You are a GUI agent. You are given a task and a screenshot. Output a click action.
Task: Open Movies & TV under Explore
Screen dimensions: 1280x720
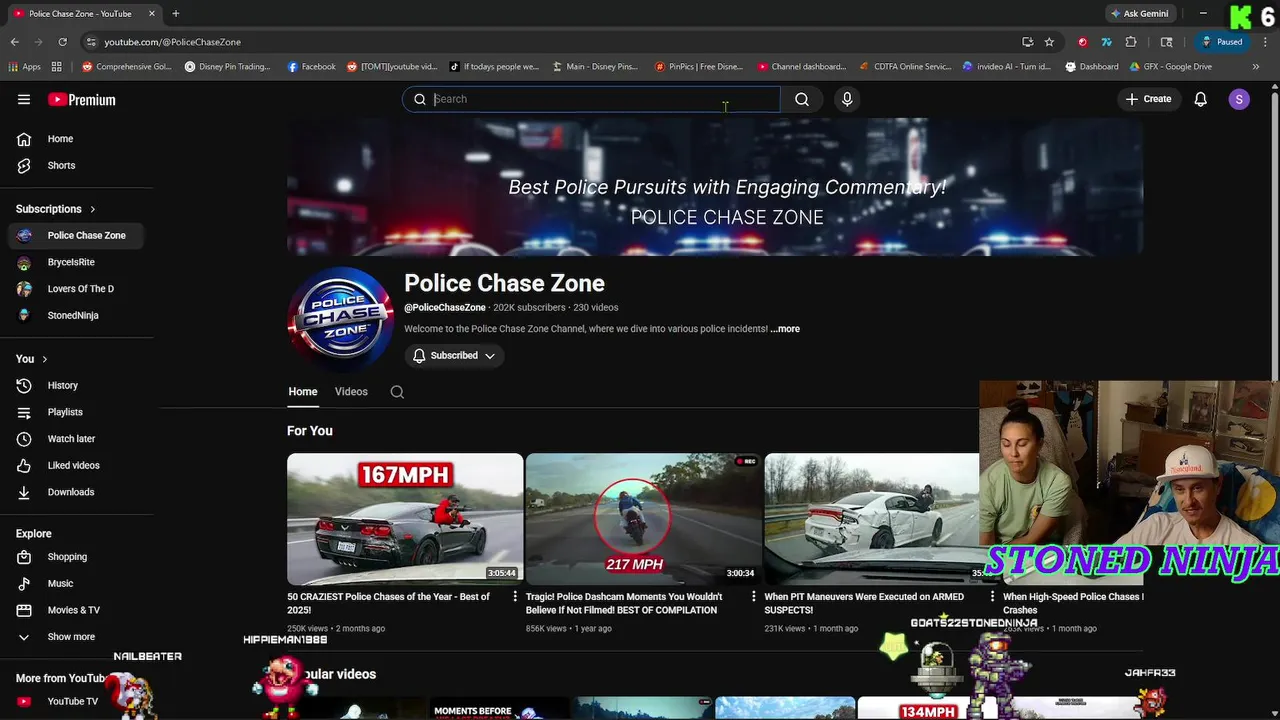76,610
